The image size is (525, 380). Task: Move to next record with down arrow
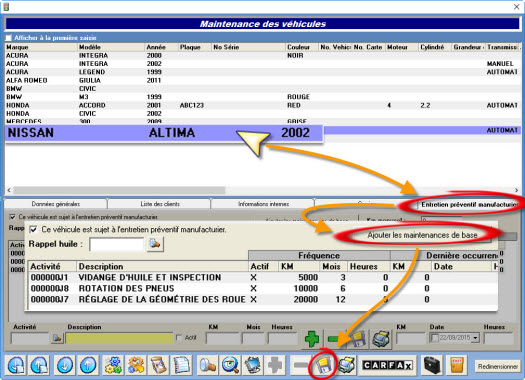(x=65, y=365)
